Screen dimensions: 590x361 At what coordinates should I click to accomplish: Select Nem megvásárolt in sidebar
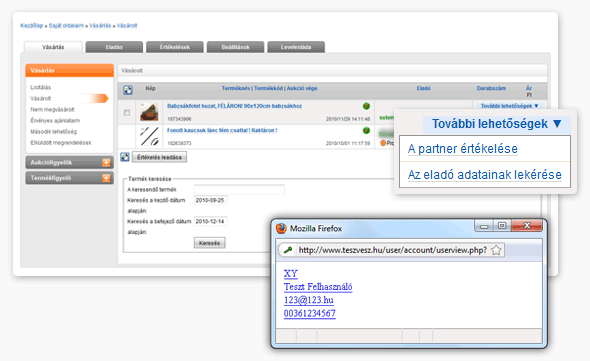(52, 110)
